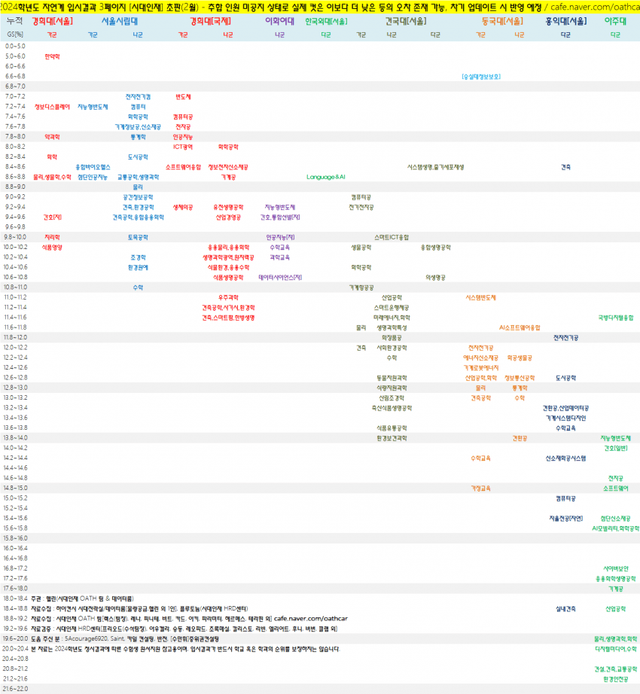640x694 pixels.
Task: Open the cafe.naver.com/oathcar link in the title row
Action: point(591,6)
